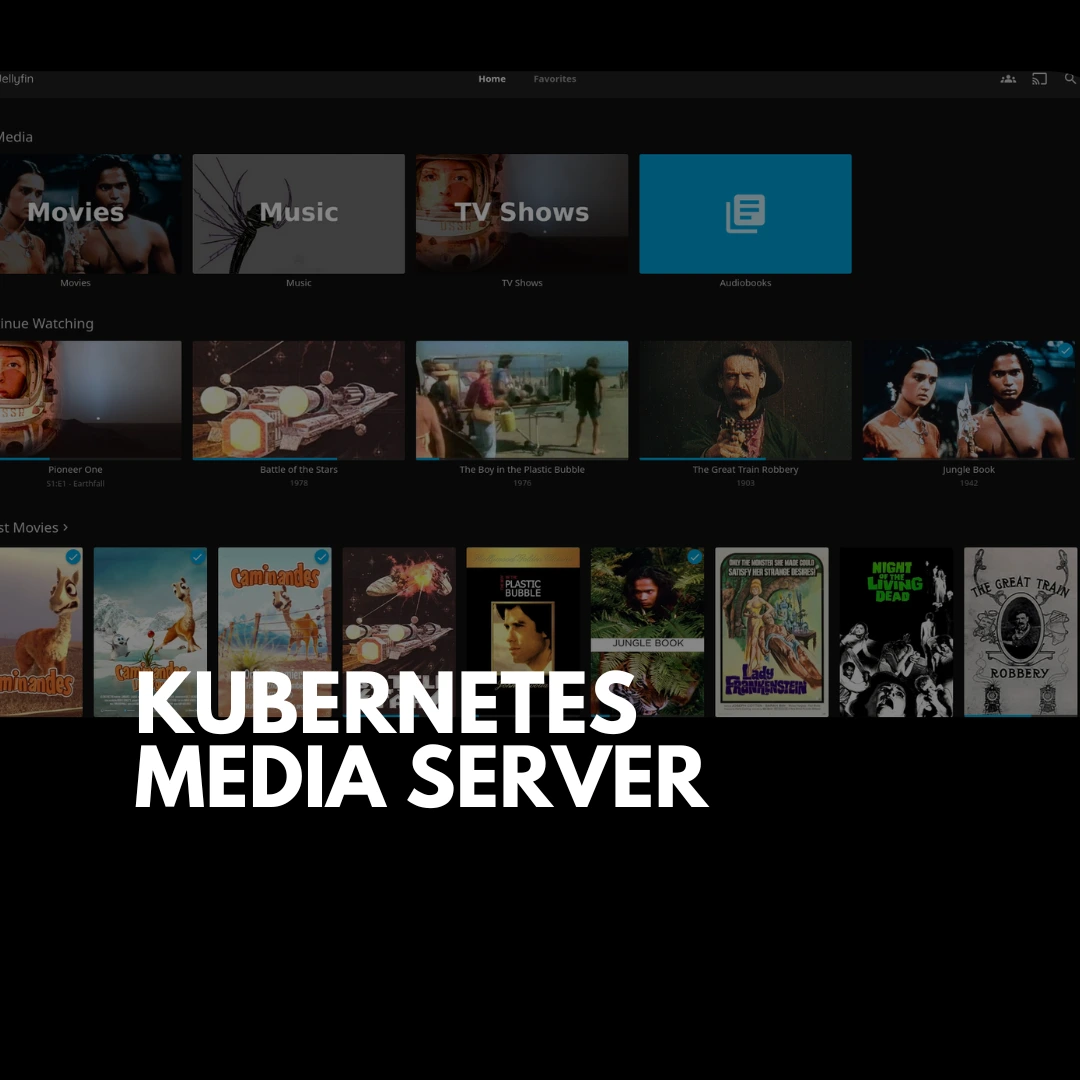Resume The Great Train Robbery thumbnail
Image resolution: width=1080 pixels, height=1080 pixels.
click(745, 399)
